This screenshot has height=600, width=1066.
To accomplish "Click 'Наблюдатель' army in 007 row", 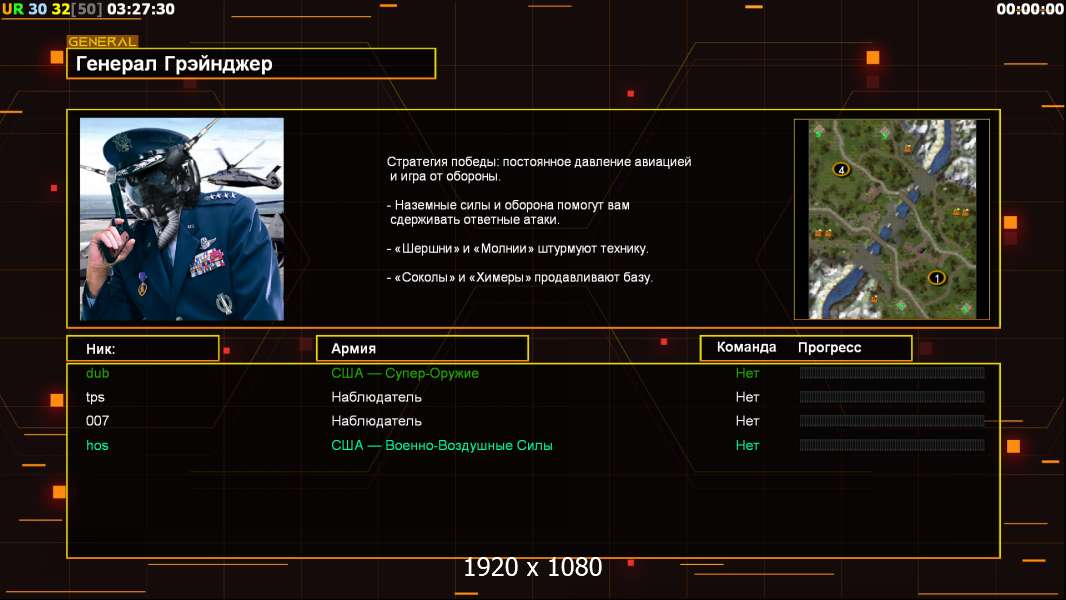I will (x=377, y=421).
